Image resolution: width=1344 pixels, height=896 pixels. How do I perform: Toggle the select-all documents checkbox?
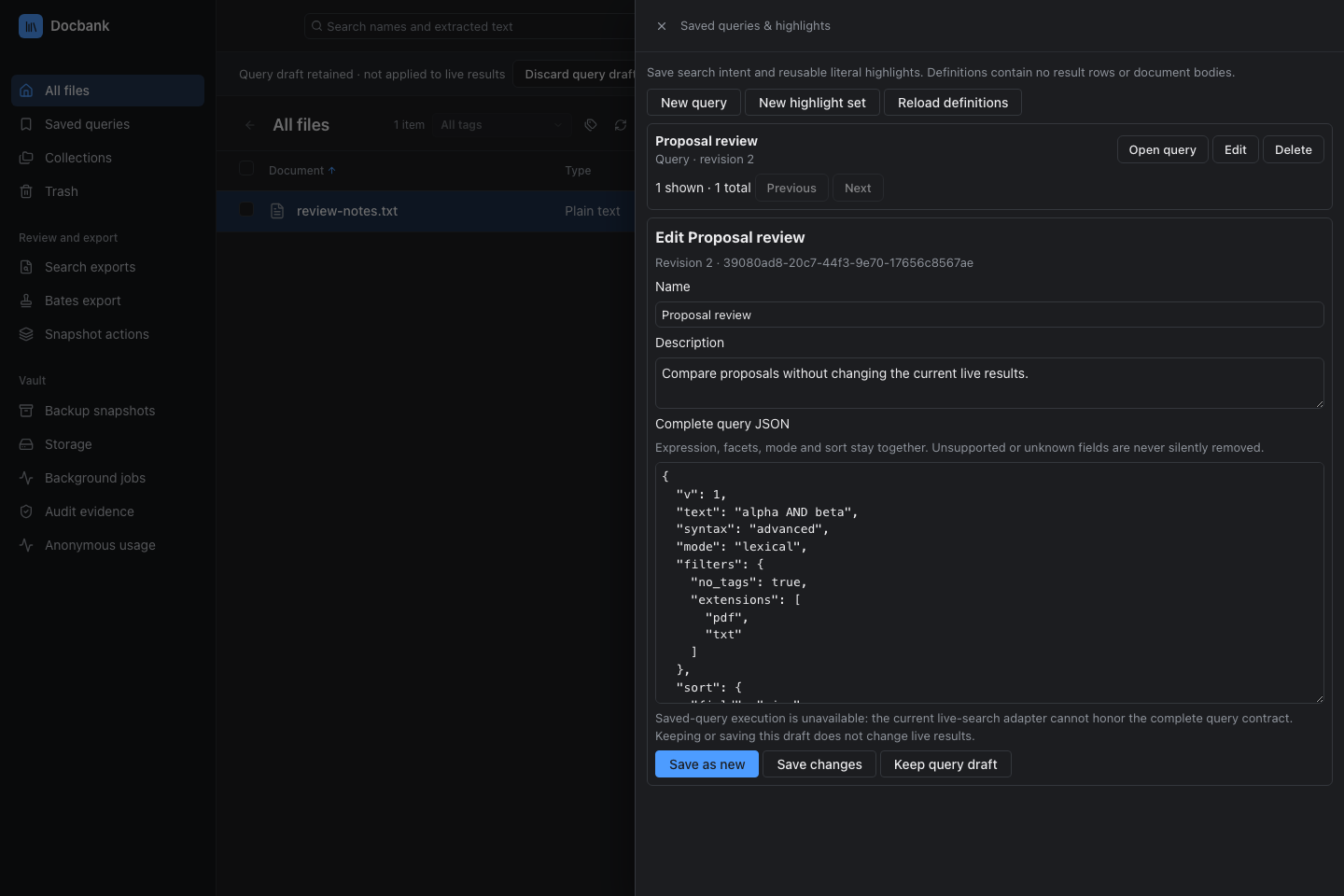tap(246, 169)
